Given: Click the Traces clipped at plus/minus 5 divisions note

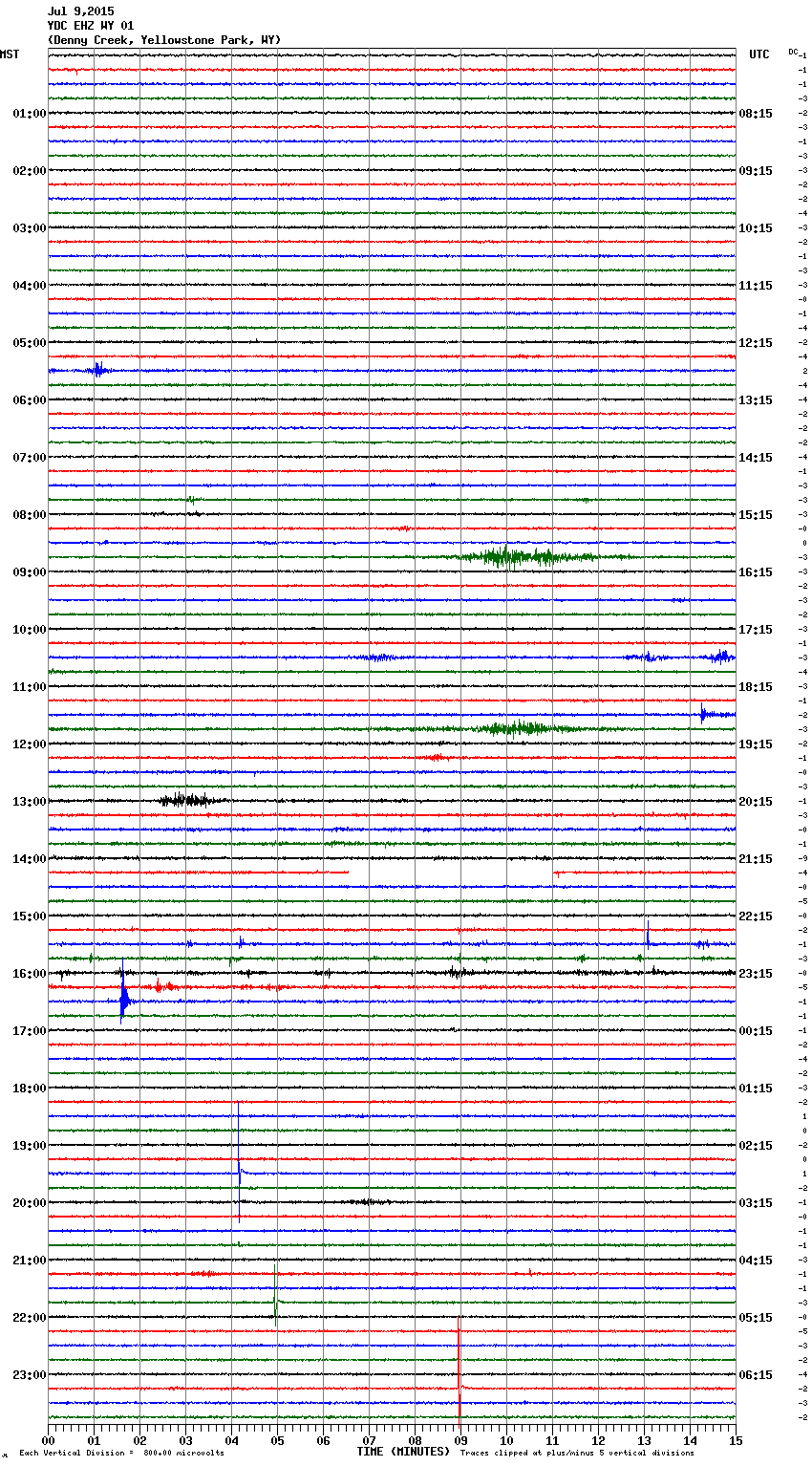Looking at the screenshot, I should pyautogui.click(x=577, y=1454).
